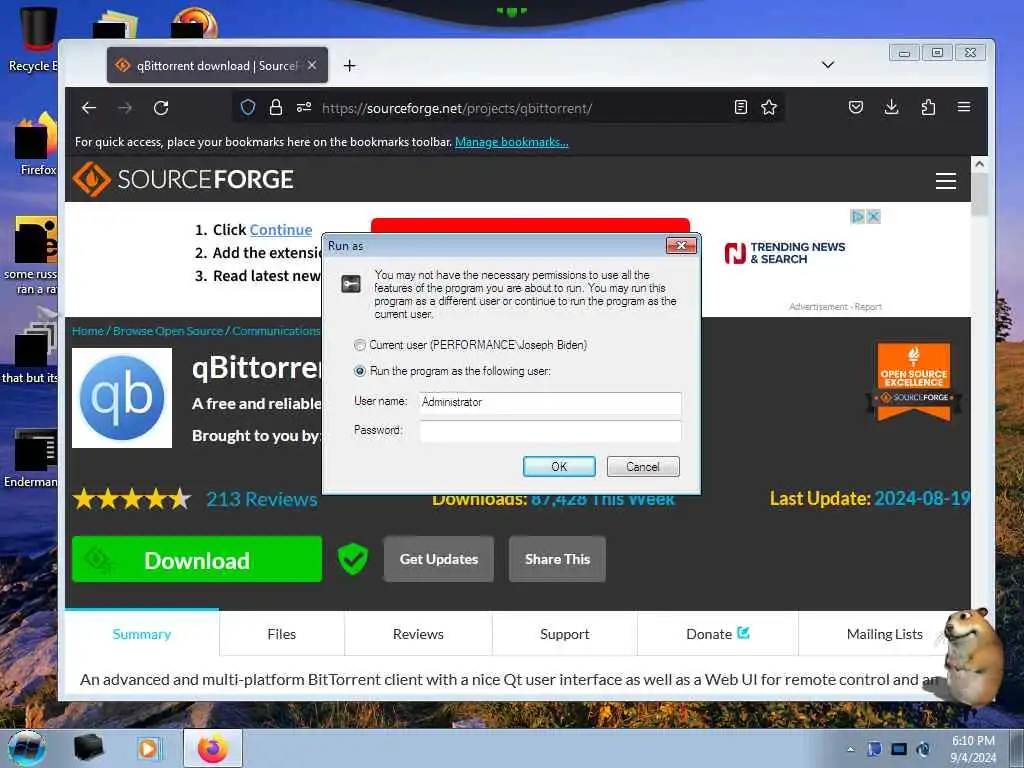The image size is (1024, 768).
Task: Open the Home breadcrumb link
Action: (x=88, y=331)
